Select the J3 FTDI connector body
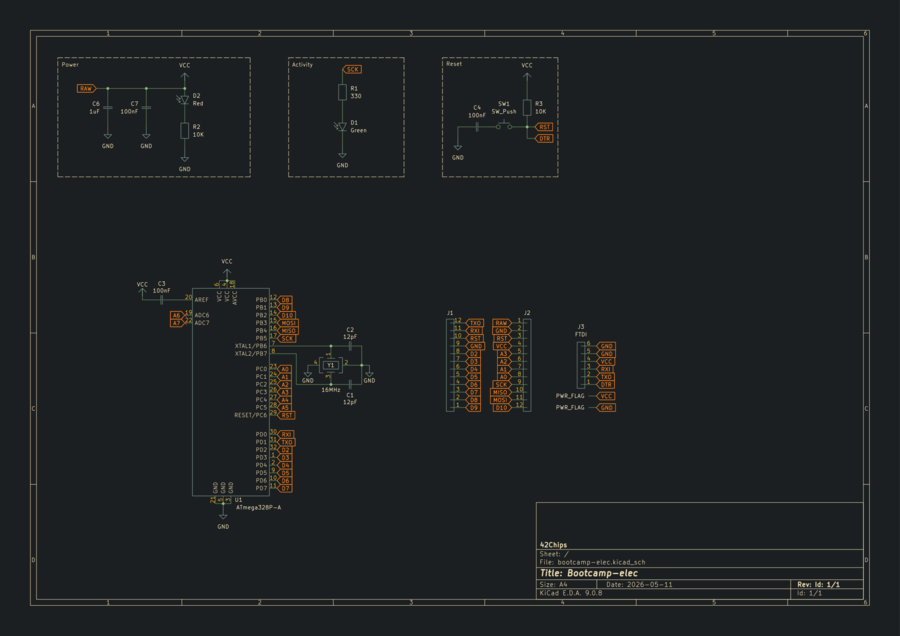900x636 pixels. pos(581,366)
